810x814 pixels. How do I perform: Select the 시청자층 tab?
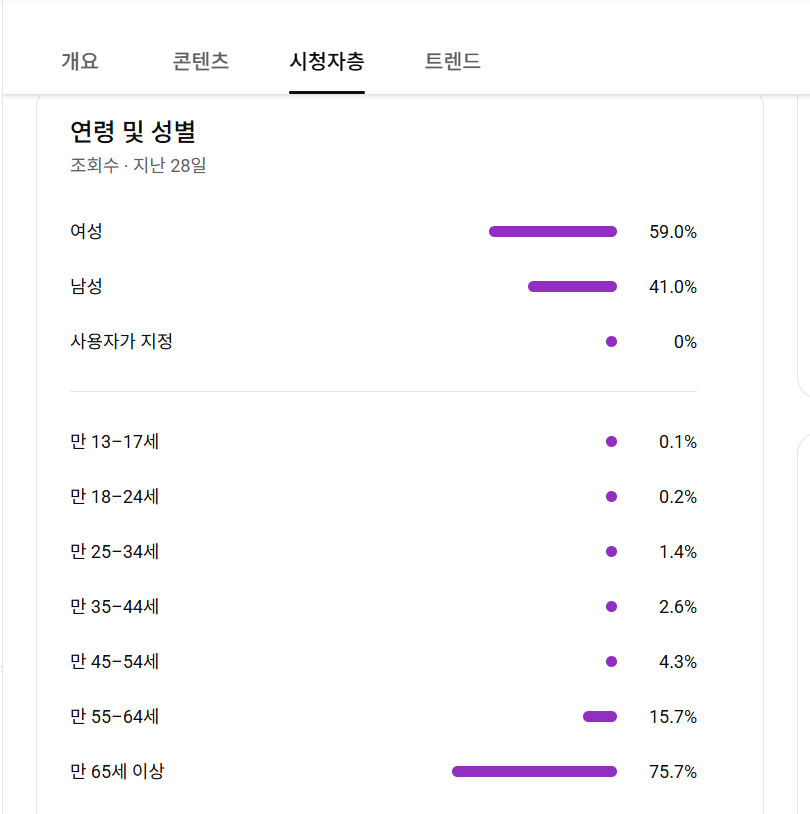click(327, 61)
